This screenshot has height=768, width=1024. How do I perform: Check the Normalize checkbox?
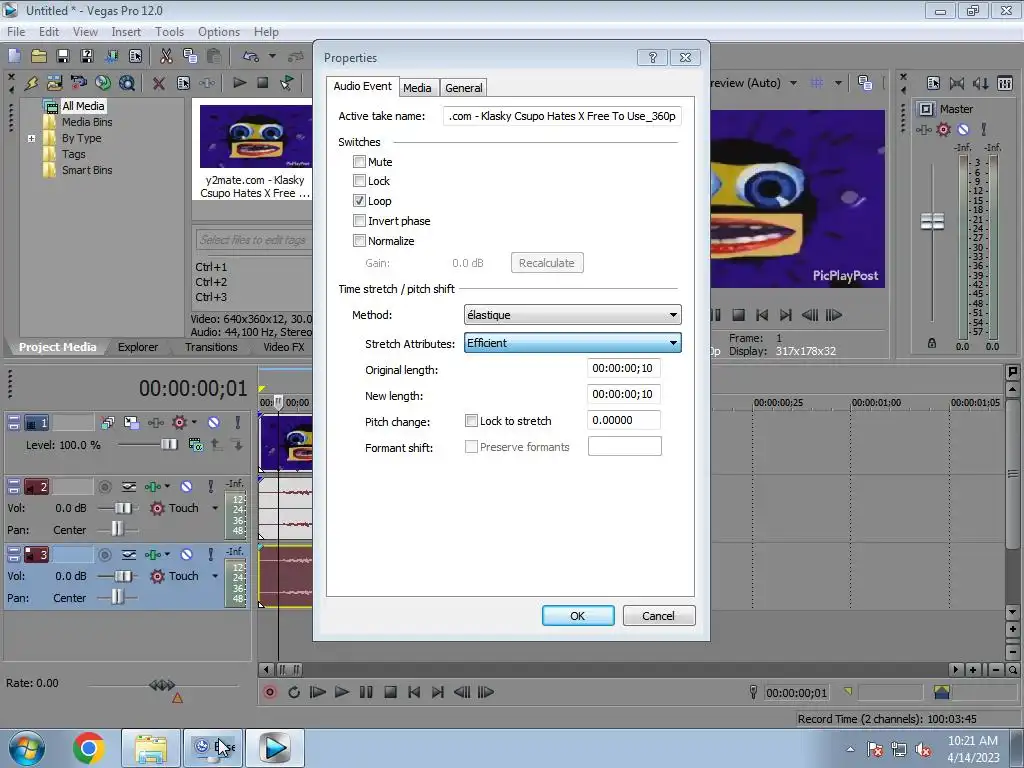359,241
